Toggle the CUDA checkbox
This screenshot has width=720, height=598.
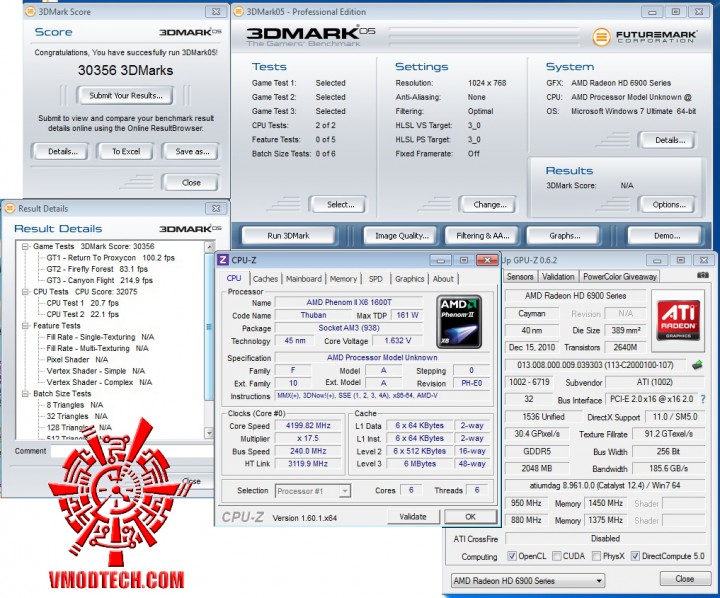tap(557, 556)
